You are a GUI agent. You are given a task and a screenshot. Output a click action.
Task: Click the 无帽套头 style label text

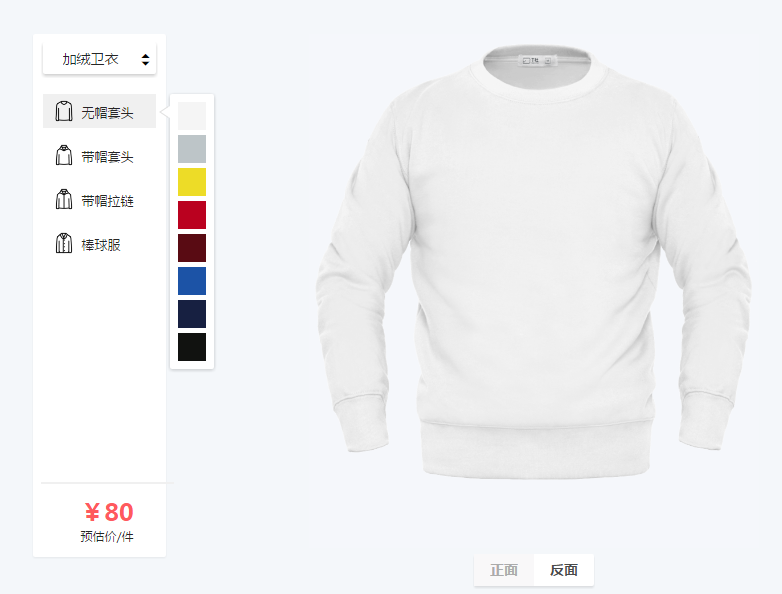[107, 113]
